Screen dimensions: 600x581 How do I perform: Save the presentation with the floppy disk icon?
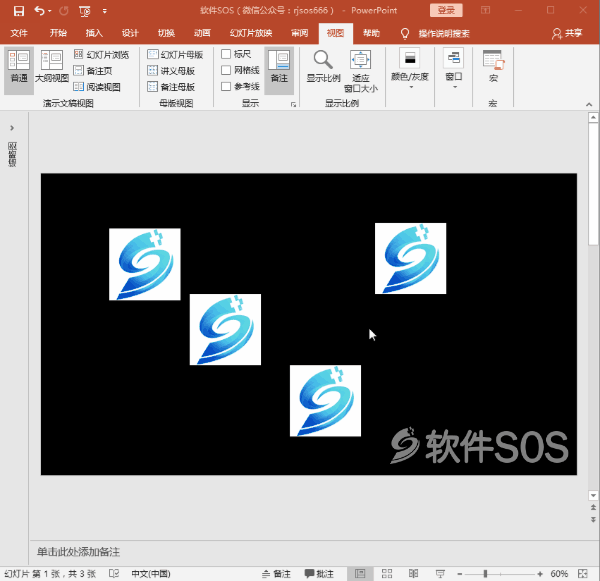[18, 11]
